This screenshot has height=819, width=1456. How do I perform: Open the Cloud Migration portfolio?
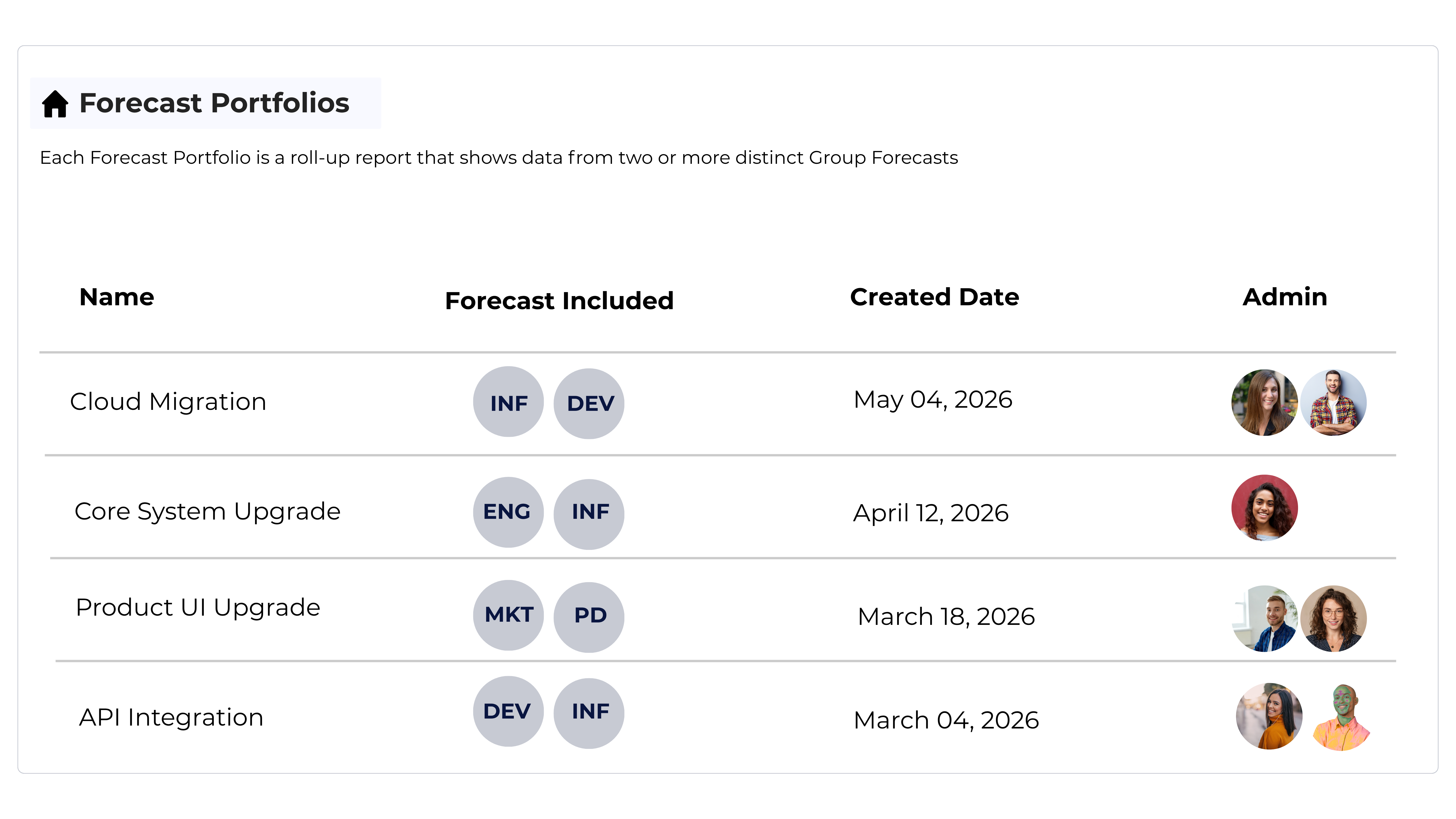[x=168, y=402]
